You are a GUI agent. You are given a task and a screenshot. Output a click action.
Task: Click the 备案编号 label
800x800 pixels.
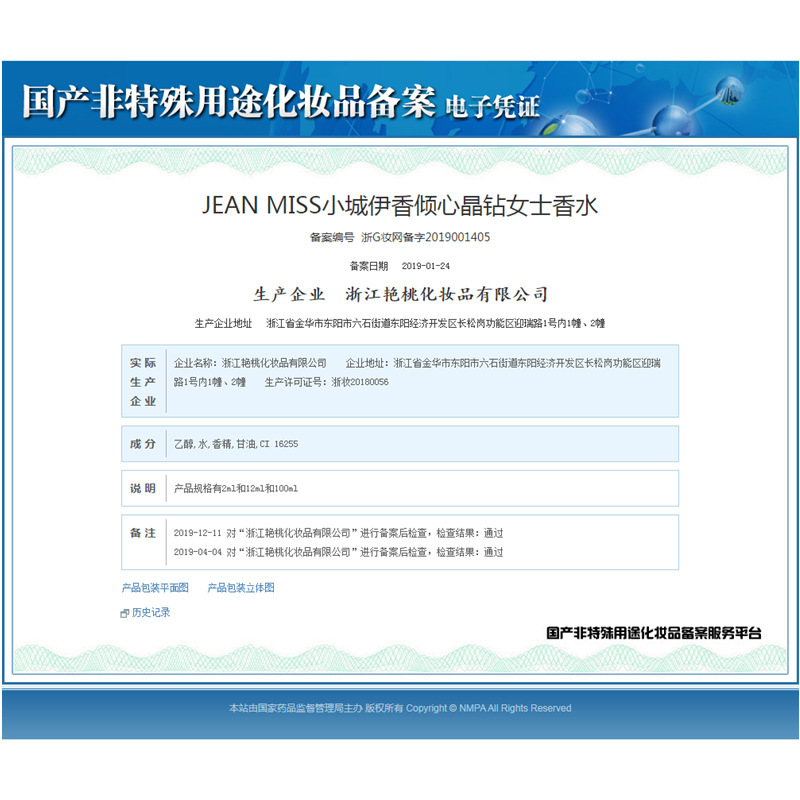pyautogui.click(x=332, y=237)
